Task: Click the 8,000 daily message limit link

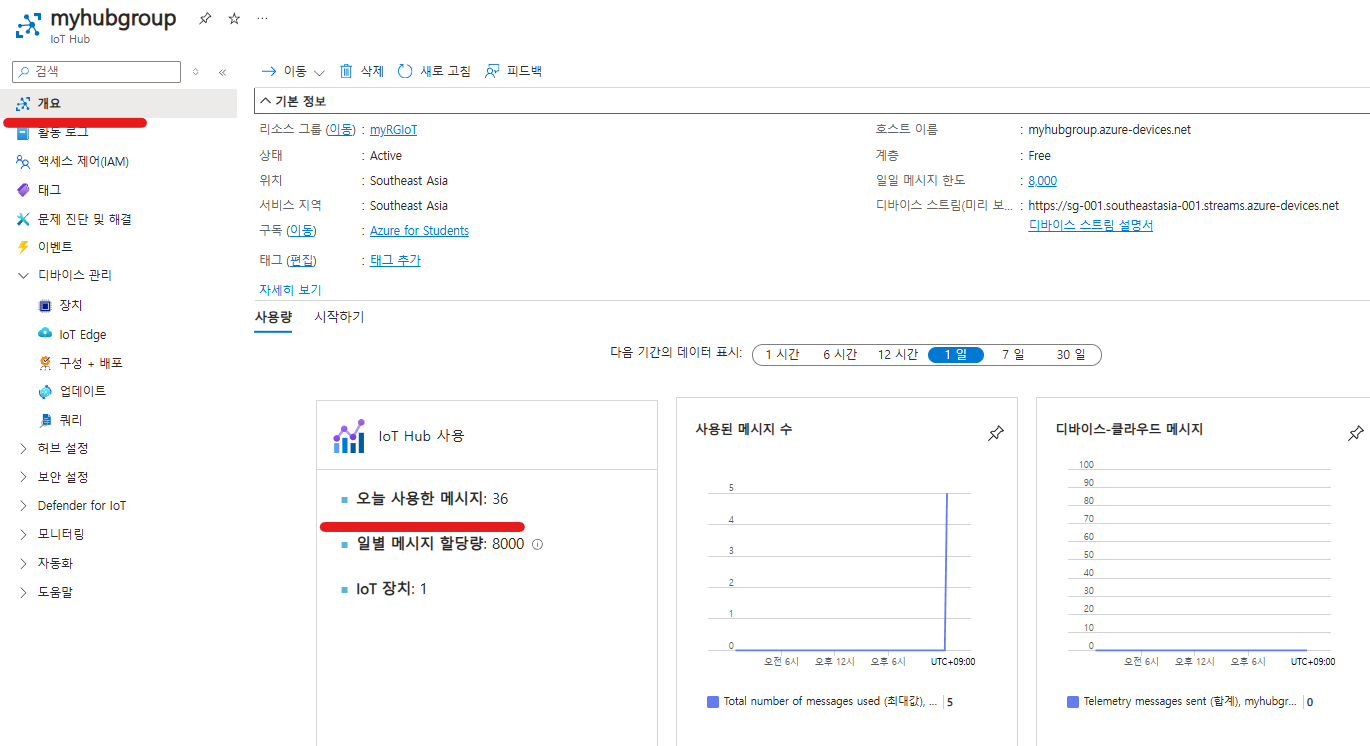Action: 1042,181
